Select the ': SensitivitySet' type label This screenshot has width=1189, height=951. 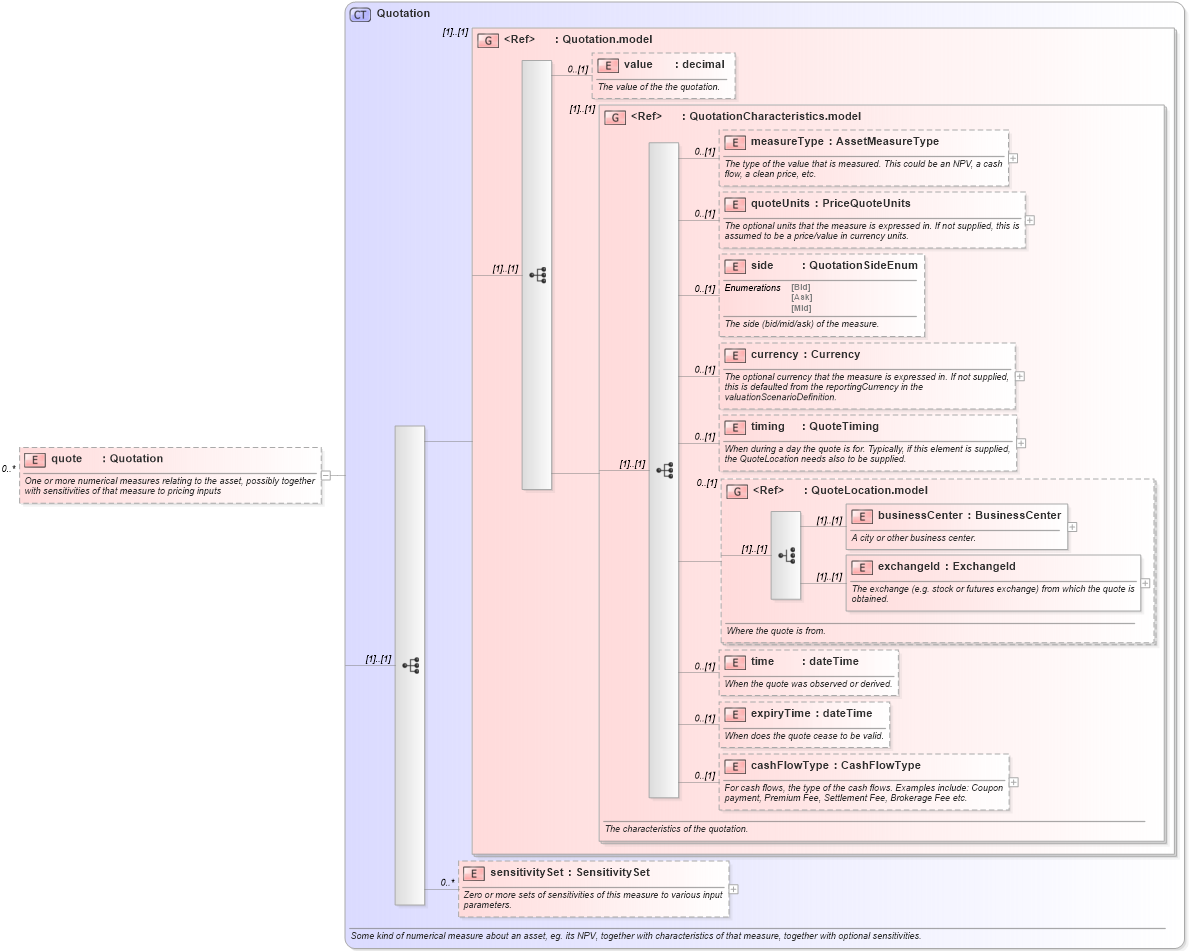tap(609, 873)
